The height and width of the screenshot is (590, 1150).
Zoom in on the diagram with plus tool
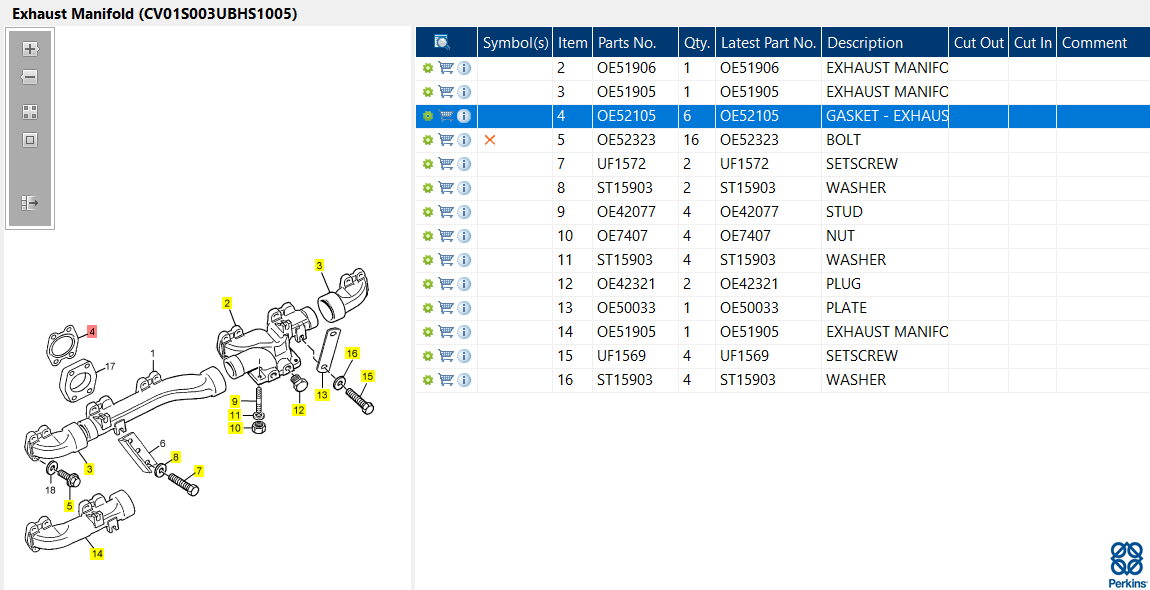click(x=29, y=49)
